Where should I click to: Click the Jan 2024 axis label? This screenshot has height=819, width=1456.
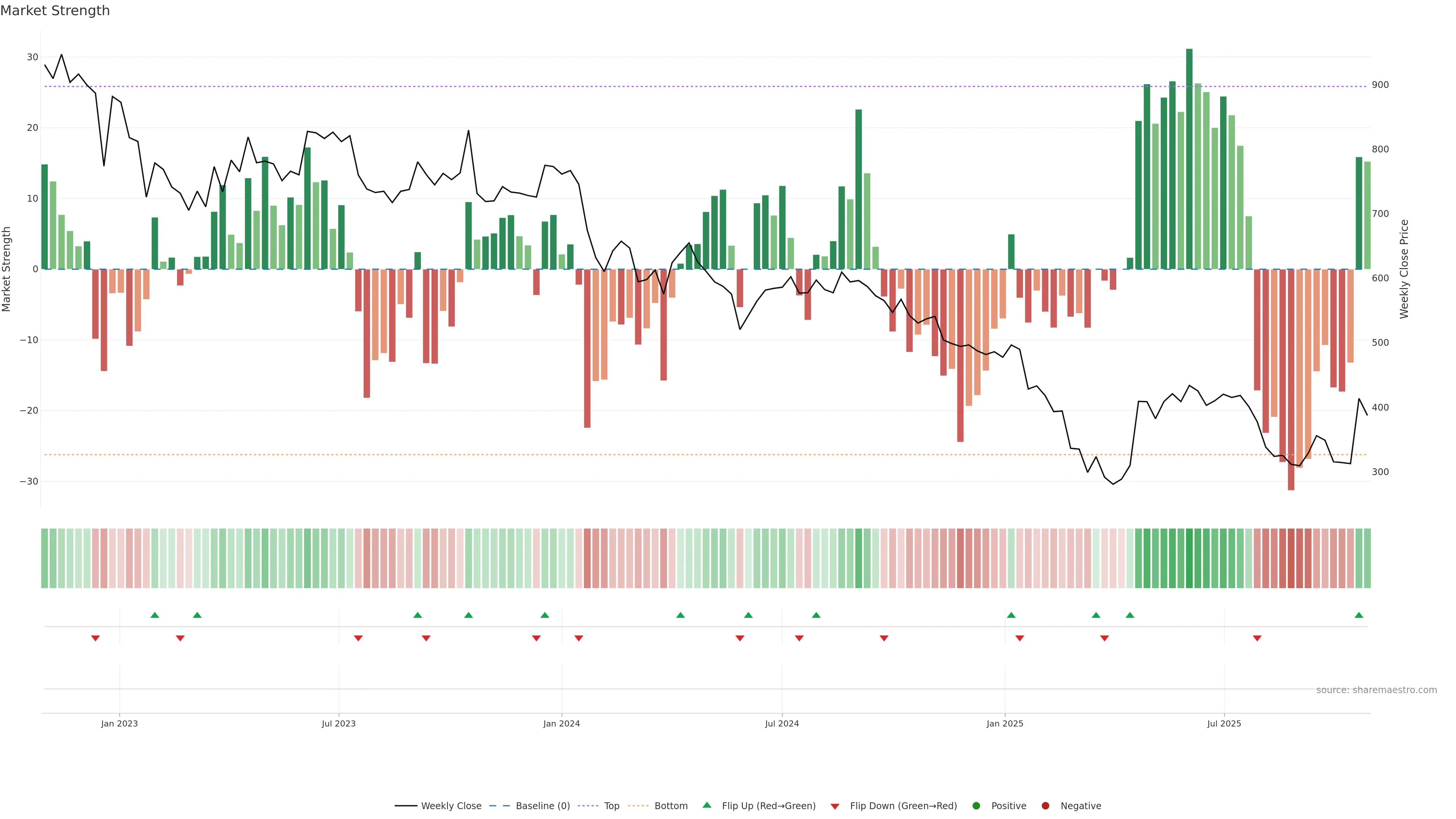tap(561, 723)
